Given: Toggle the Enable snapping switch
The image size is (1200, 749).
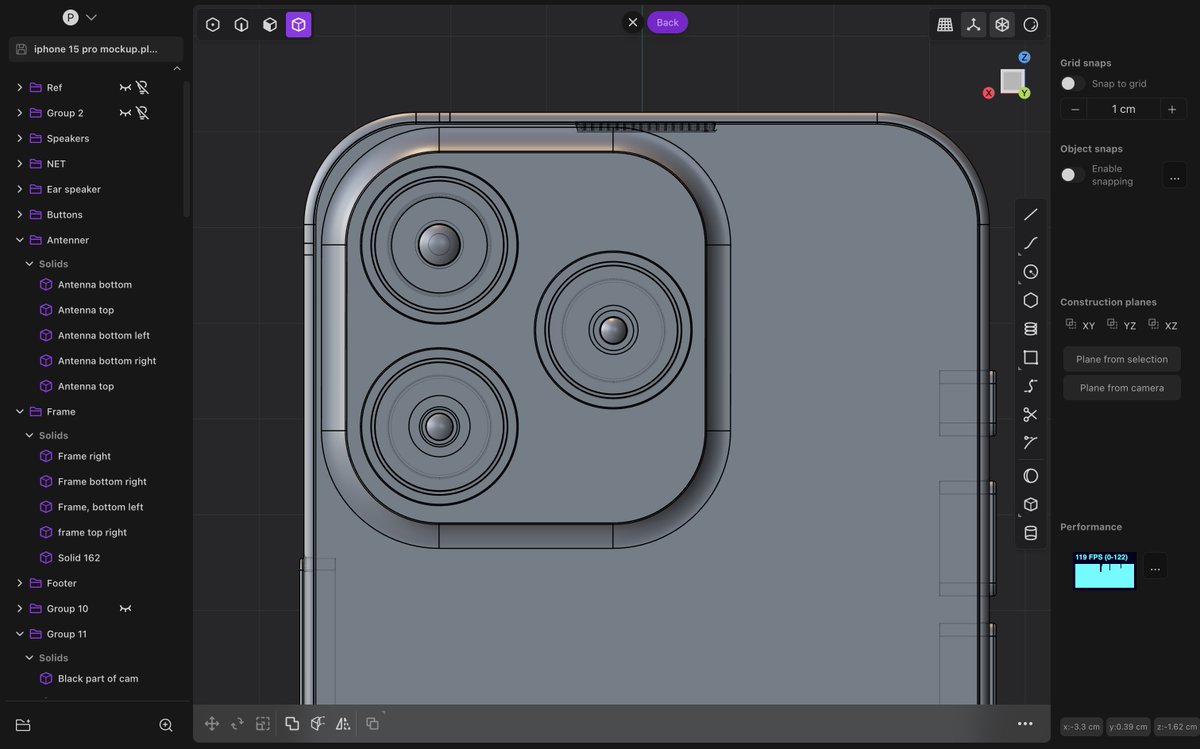Looking at the screenshot, I should pyautogui.click(x=1072, y=175).
